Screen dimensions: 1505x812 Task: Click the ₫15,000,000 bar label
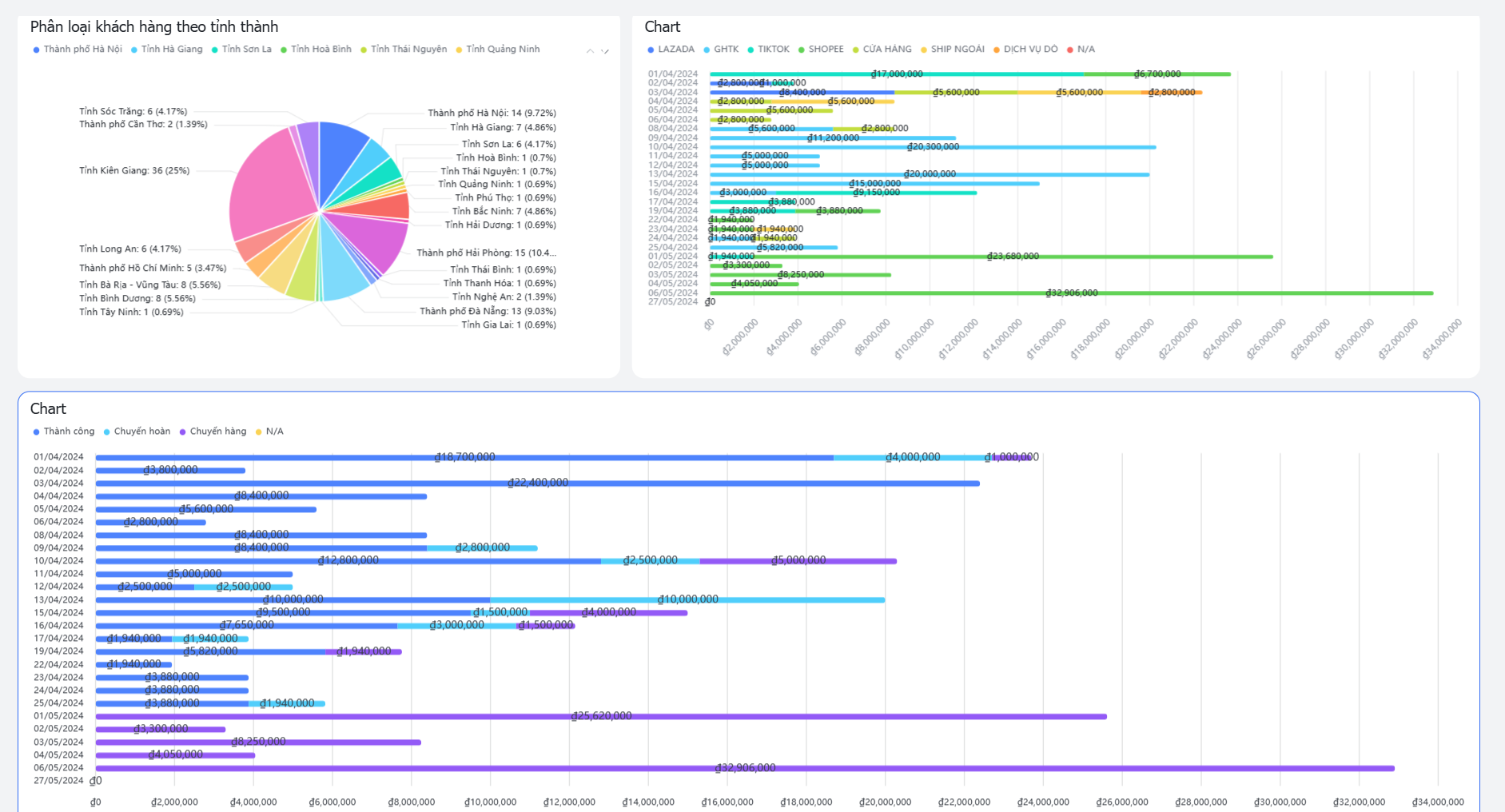(874, 184)
